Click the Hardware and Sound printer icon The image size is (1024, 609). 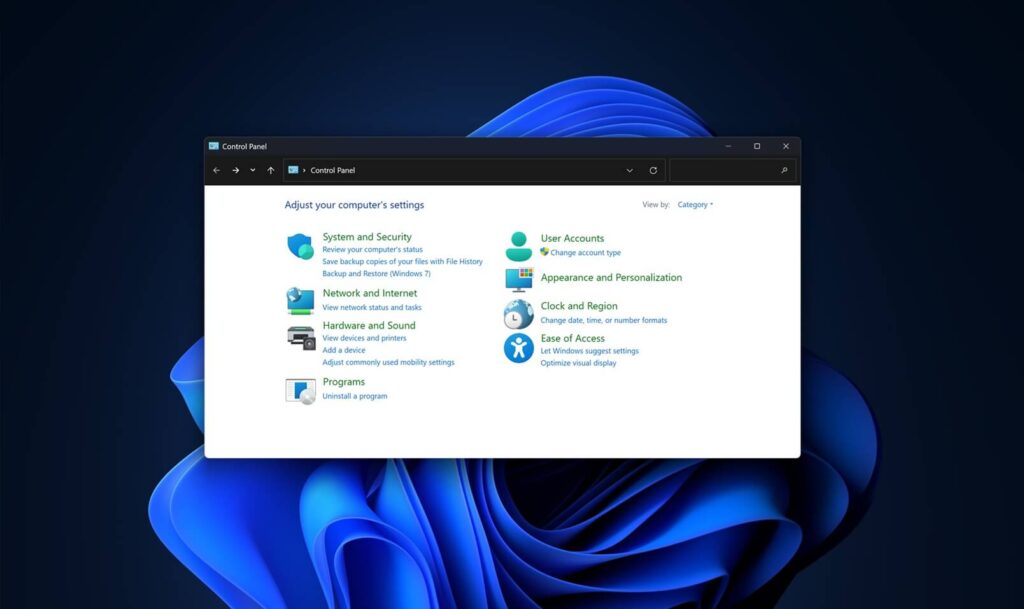[300, 337]
